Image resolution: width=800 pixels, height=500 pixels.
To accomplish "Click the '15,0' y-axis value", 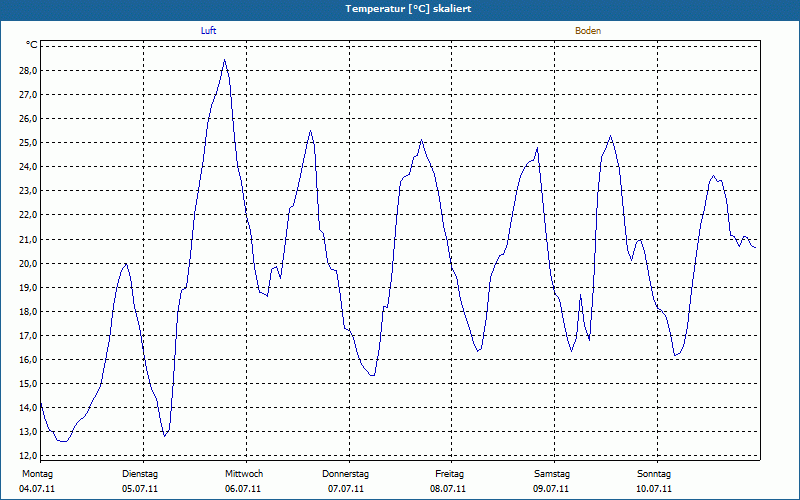I will click(28, 384).
